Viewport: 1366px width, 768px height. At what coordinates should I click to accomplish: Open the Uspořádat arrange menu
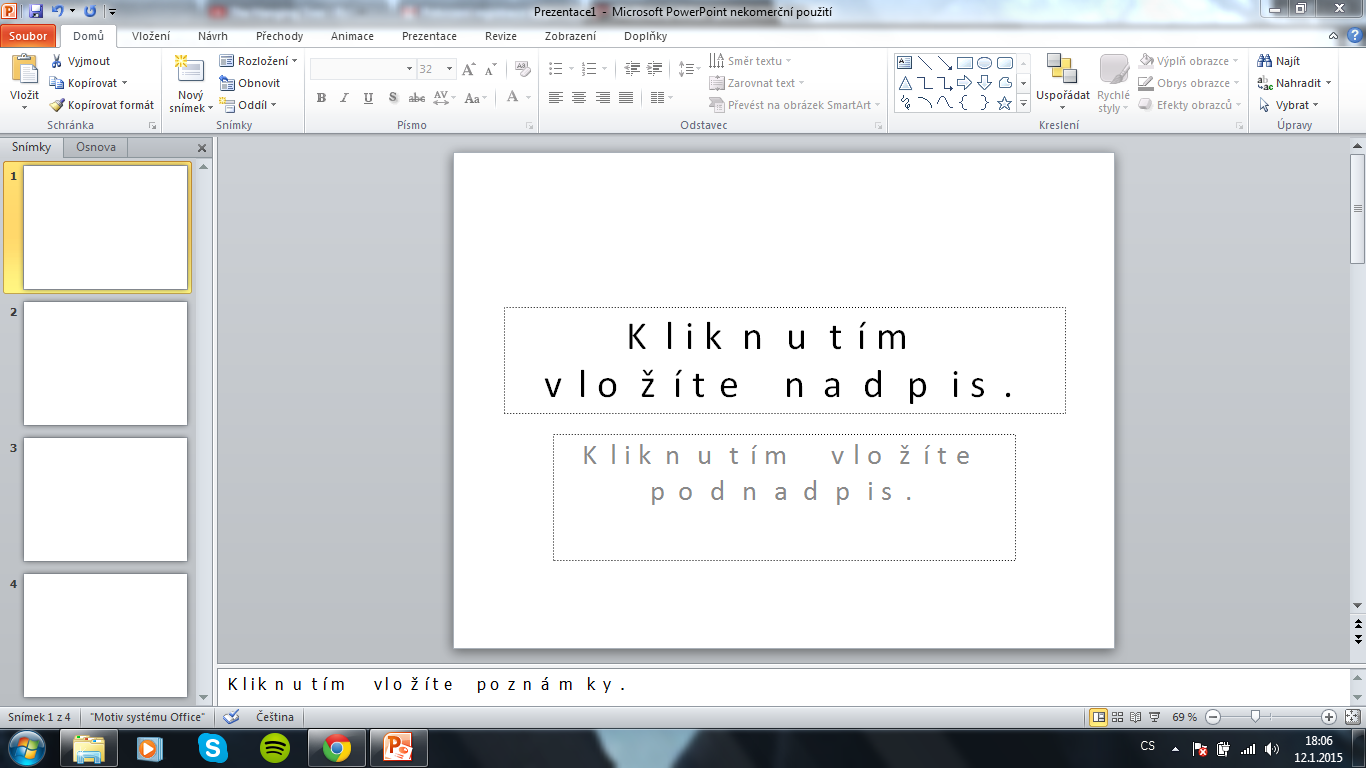pyautogui.click(x=1063, y=83)
